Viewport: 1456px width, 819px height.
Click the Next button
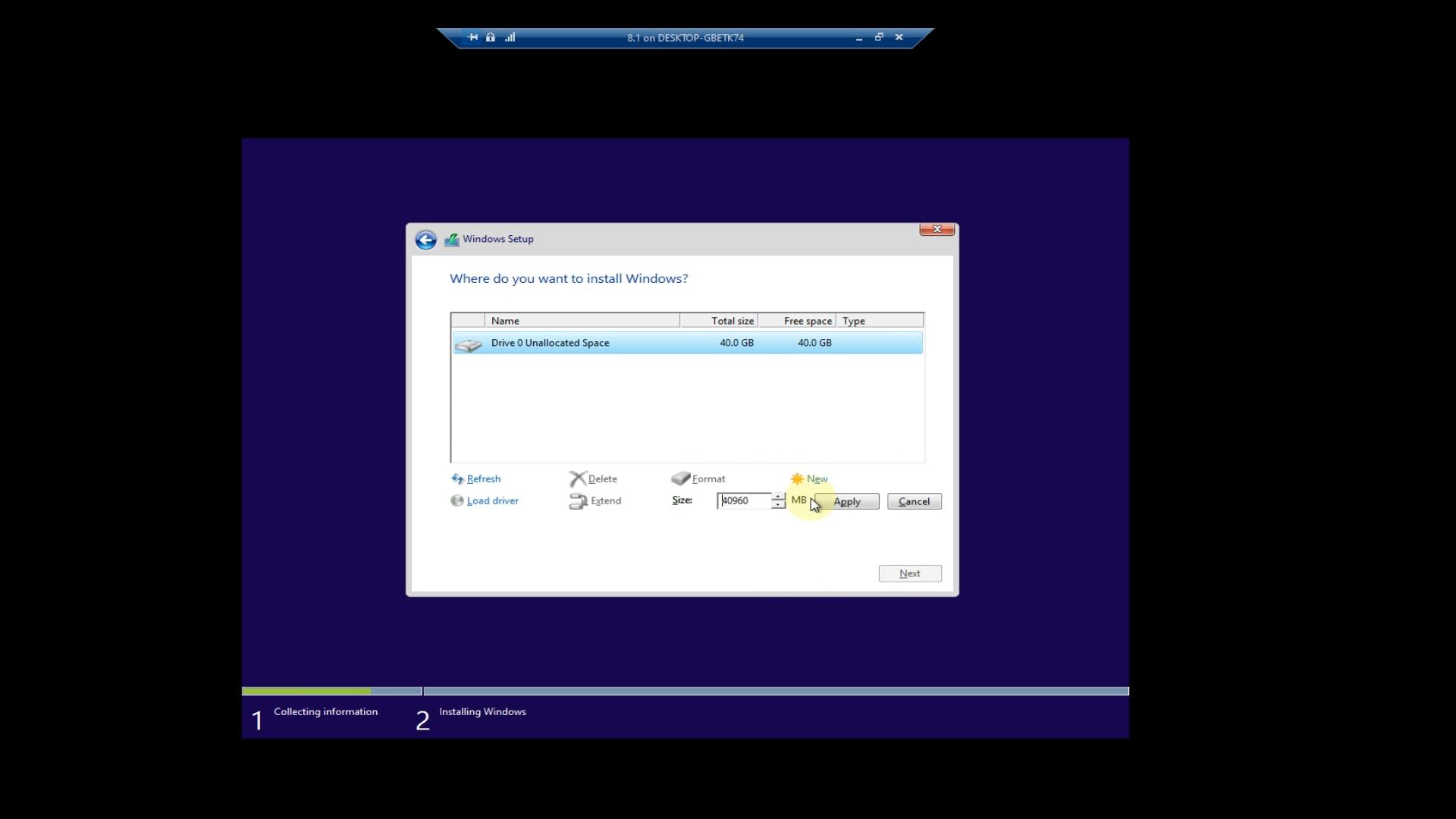[x=910, y=574]
